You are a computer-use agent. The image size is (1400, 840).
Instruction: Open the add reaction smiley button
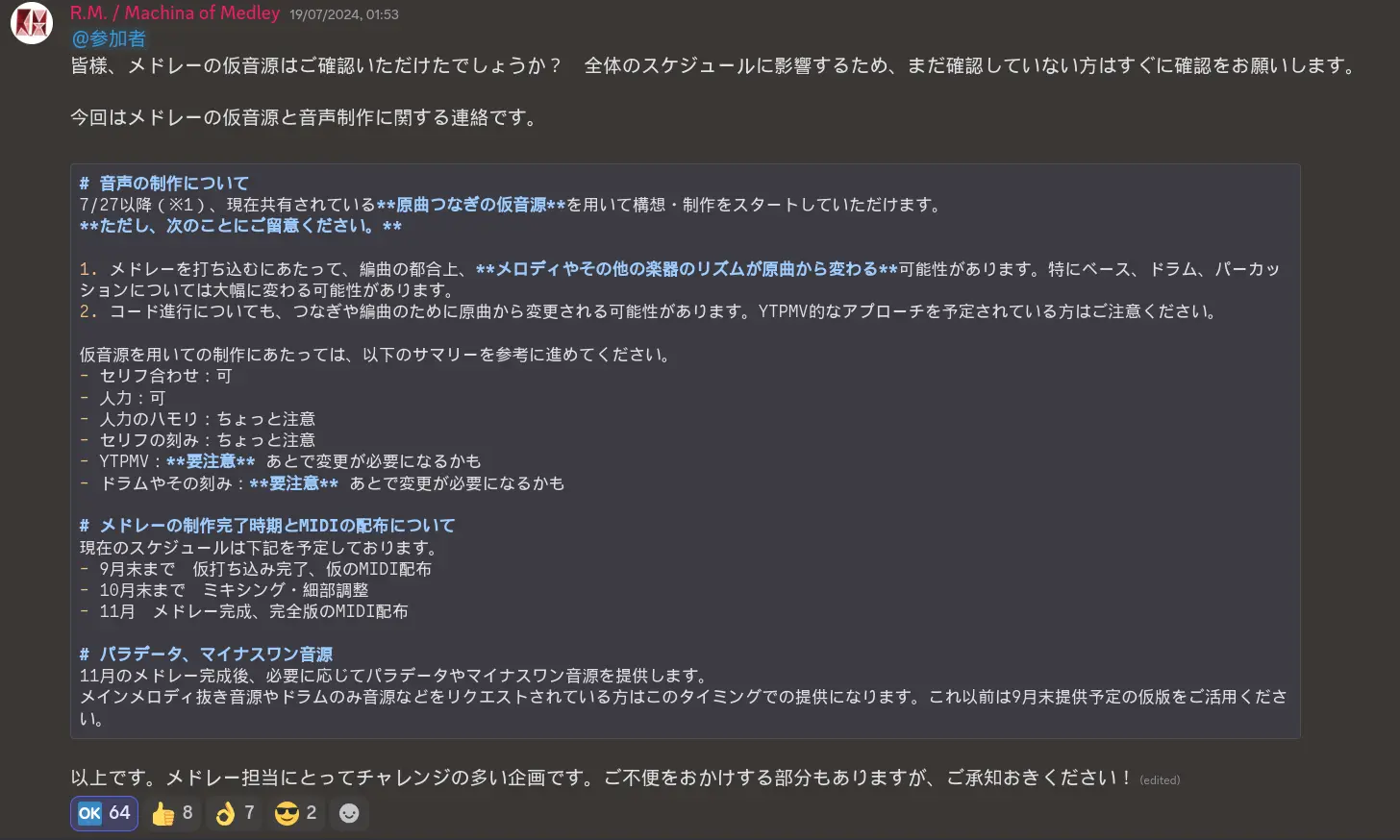click(x=349, y=813)
